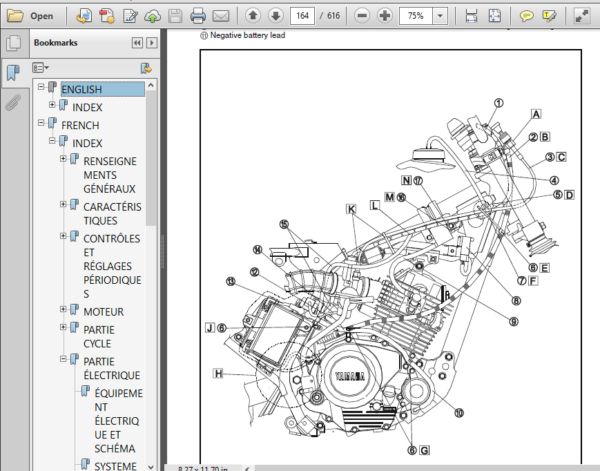Viewport: 600px width, 471px height.
Task: Click the fit width scrolling icon
Action: coord(471,16)
